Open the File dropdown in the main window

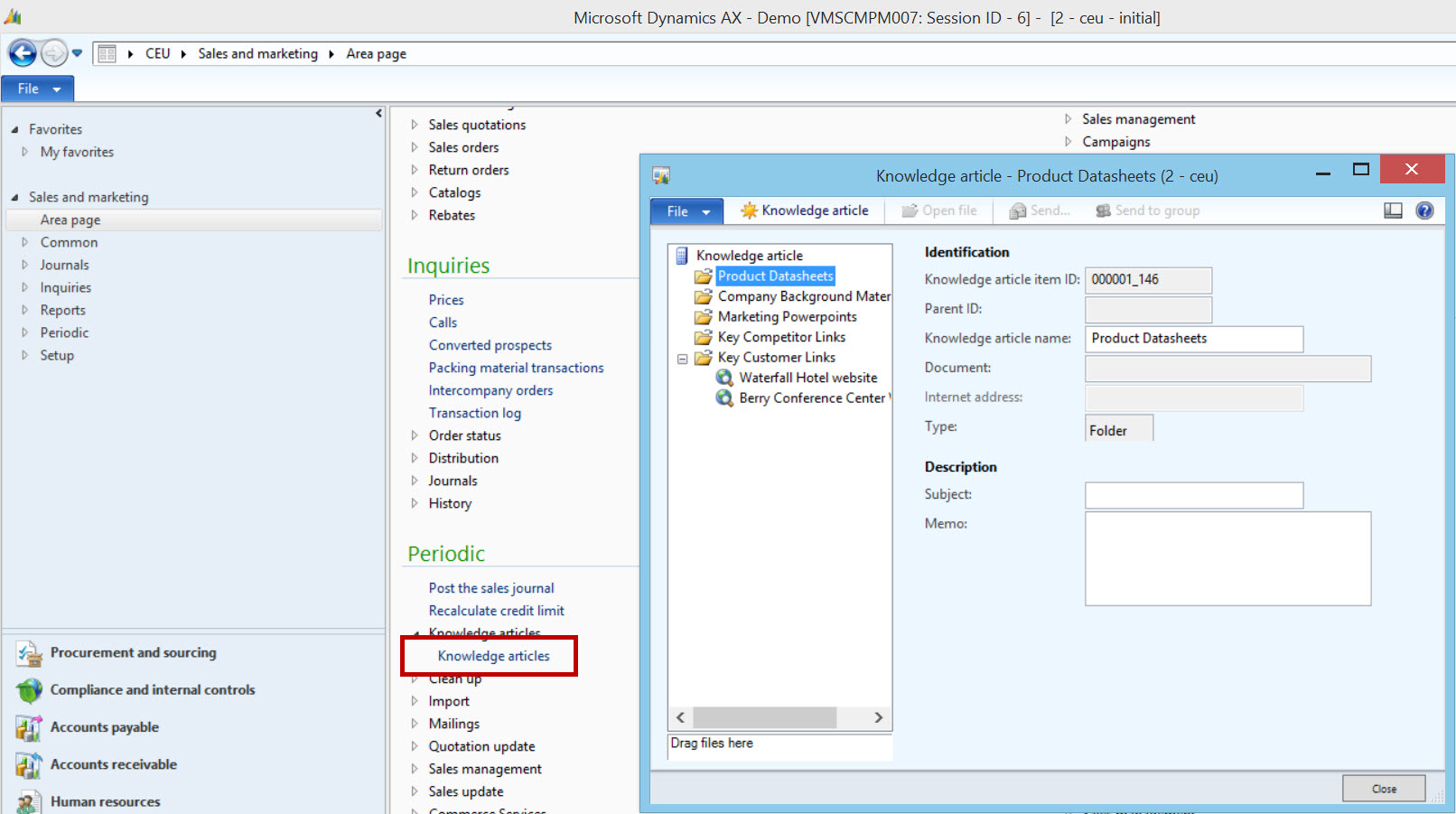[37, 89]
